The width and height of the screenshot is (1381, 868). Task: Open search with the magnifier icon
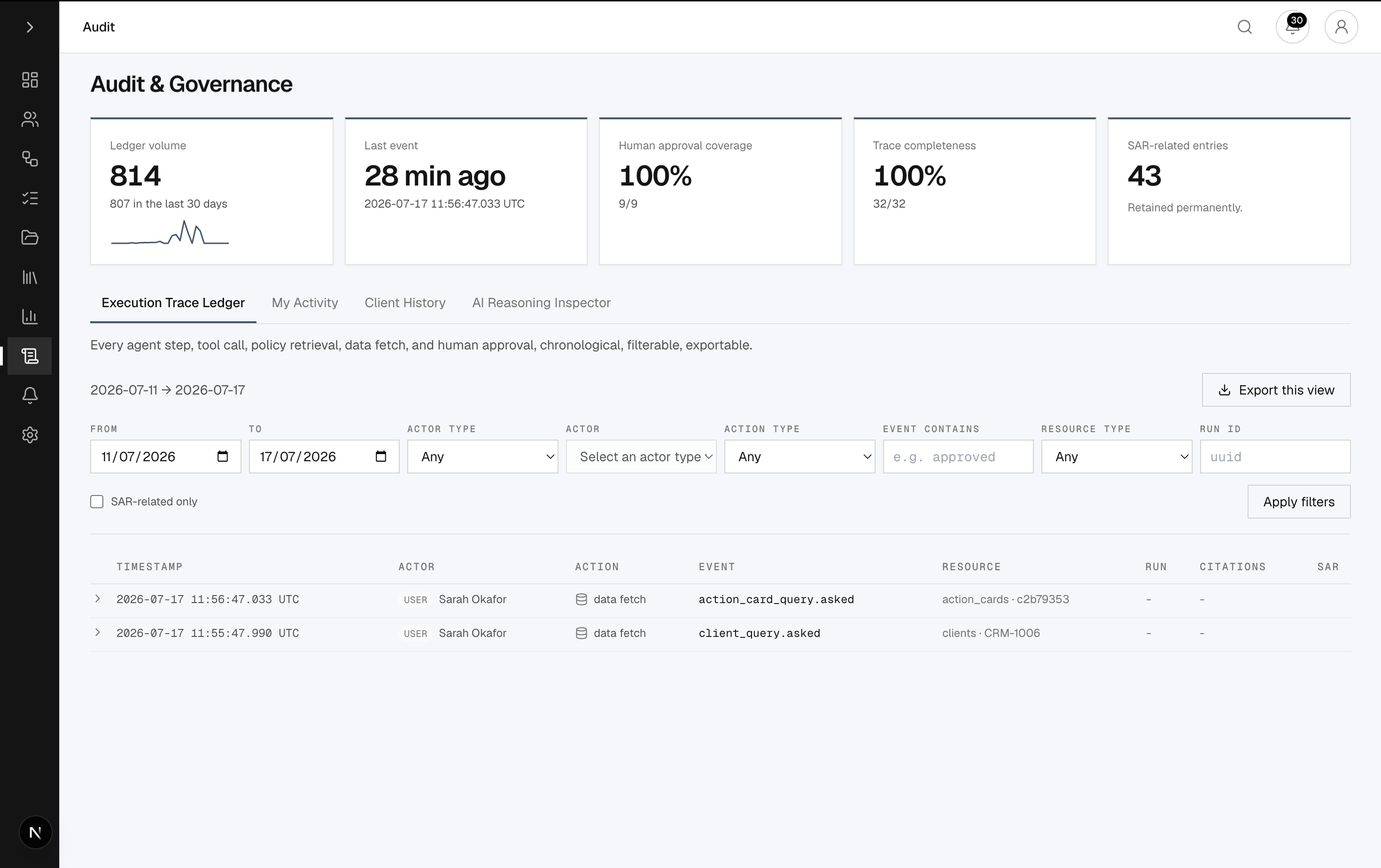tap(1244, 27)
